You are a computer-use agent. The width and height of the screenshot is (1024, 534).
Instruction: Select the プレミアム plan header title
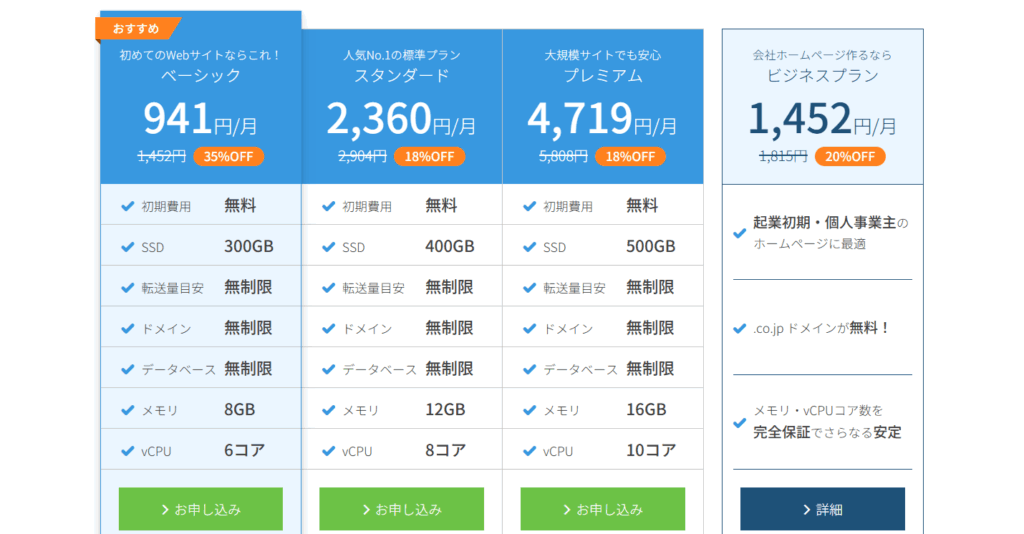[602, 76]
